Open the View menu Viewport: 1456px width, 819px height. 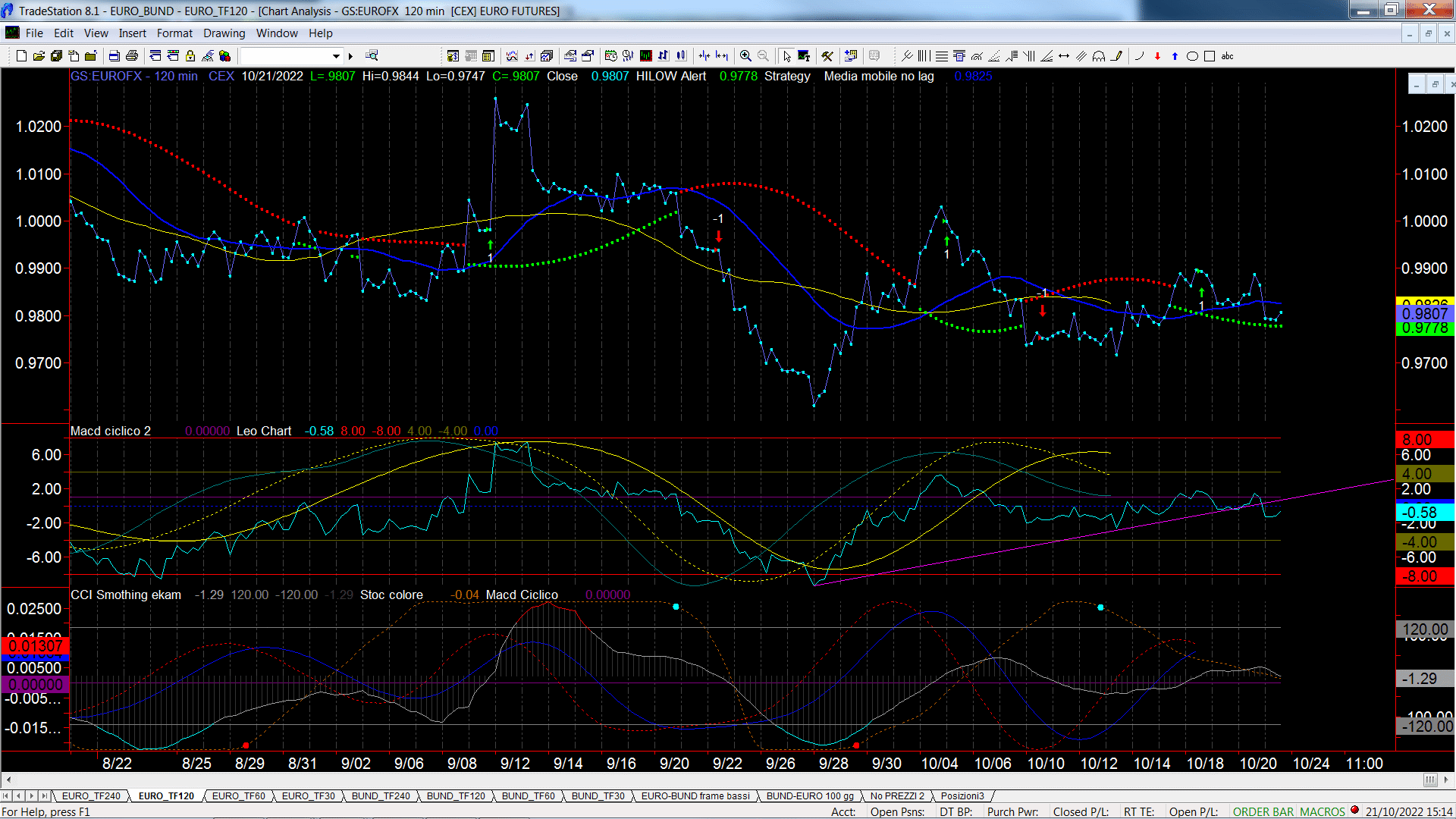coord(96,33)
